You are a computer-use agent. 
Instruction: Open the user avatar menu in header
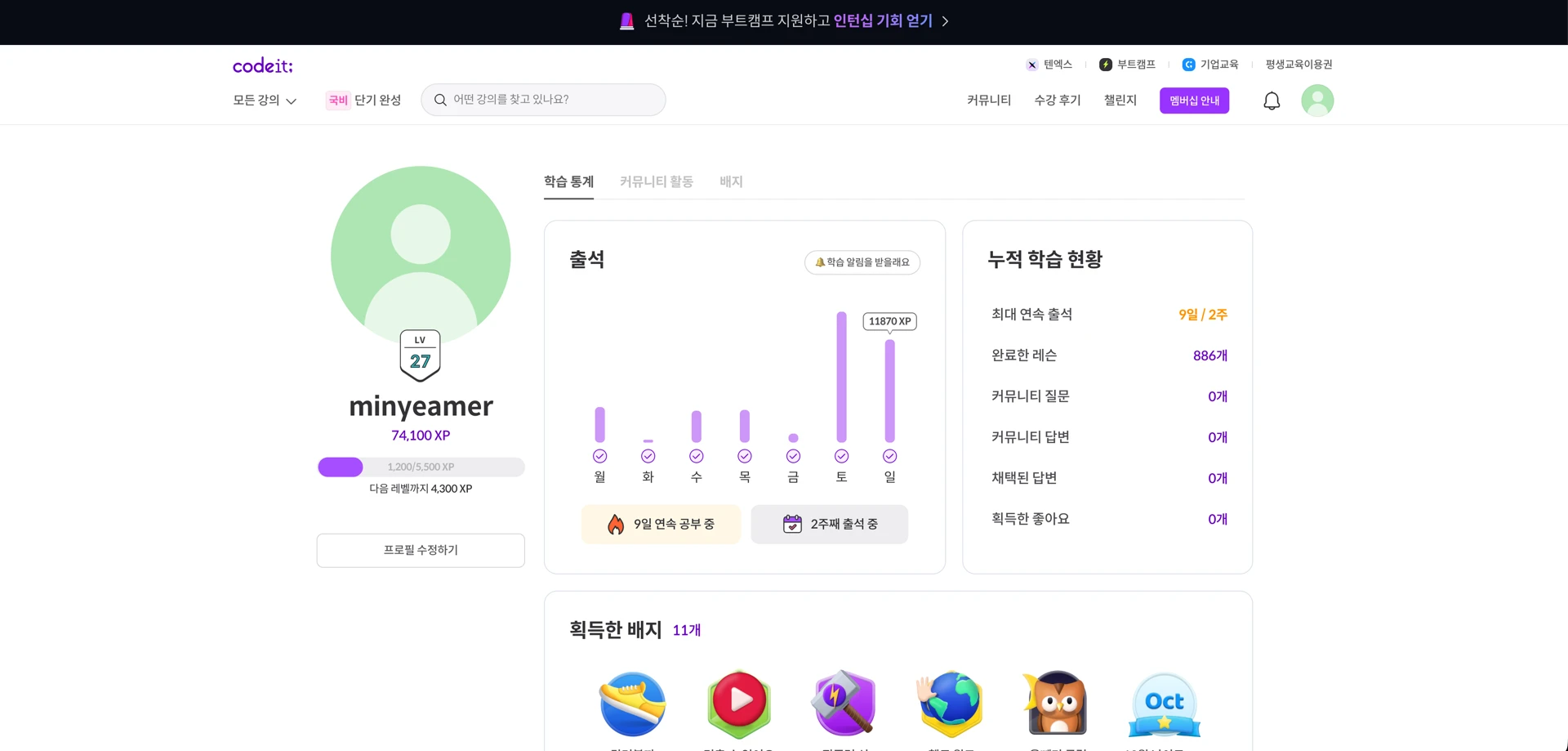click(1317, 101)
